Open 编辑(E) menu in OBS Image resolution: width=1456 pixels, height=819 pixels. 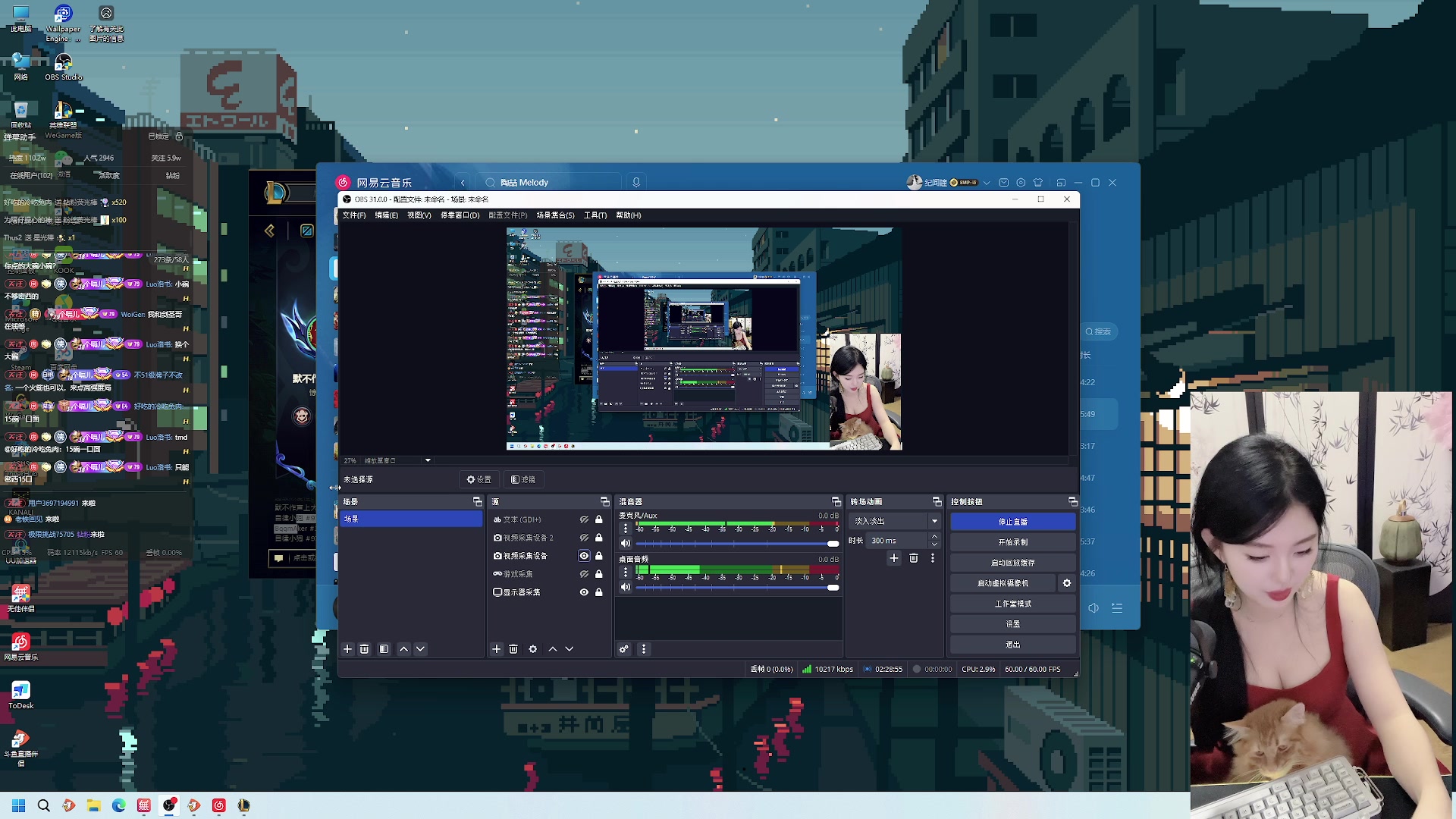click(386, 215)
